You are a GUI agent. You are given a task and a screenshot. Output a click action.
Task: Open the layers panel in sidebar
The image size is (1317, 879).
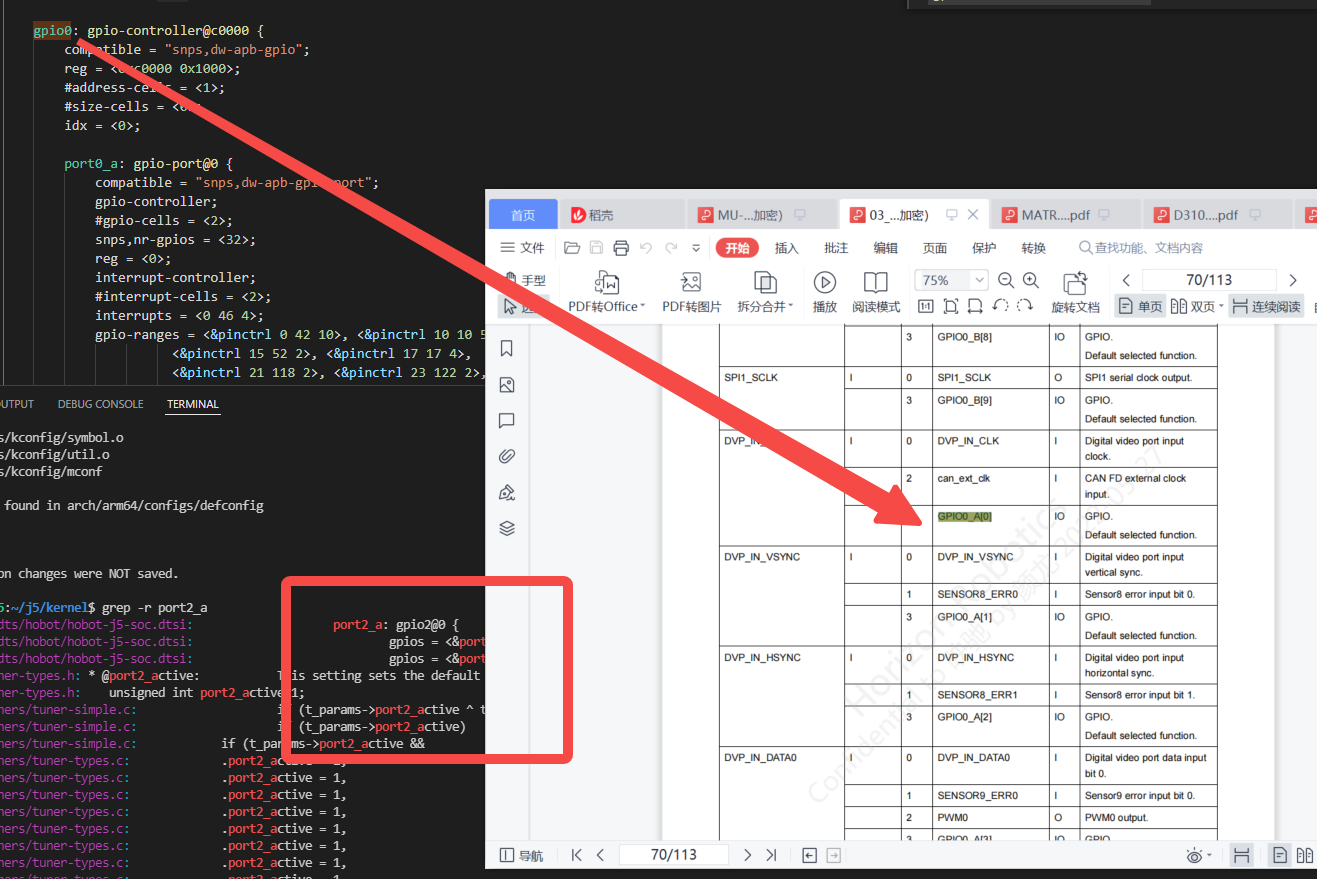507,529
